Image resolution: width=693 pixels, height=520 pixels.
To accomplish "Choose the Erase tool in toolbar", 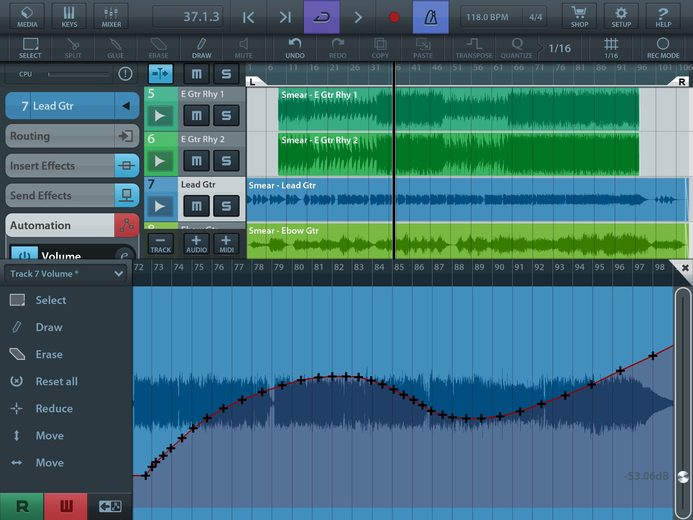I will point(158,48).
